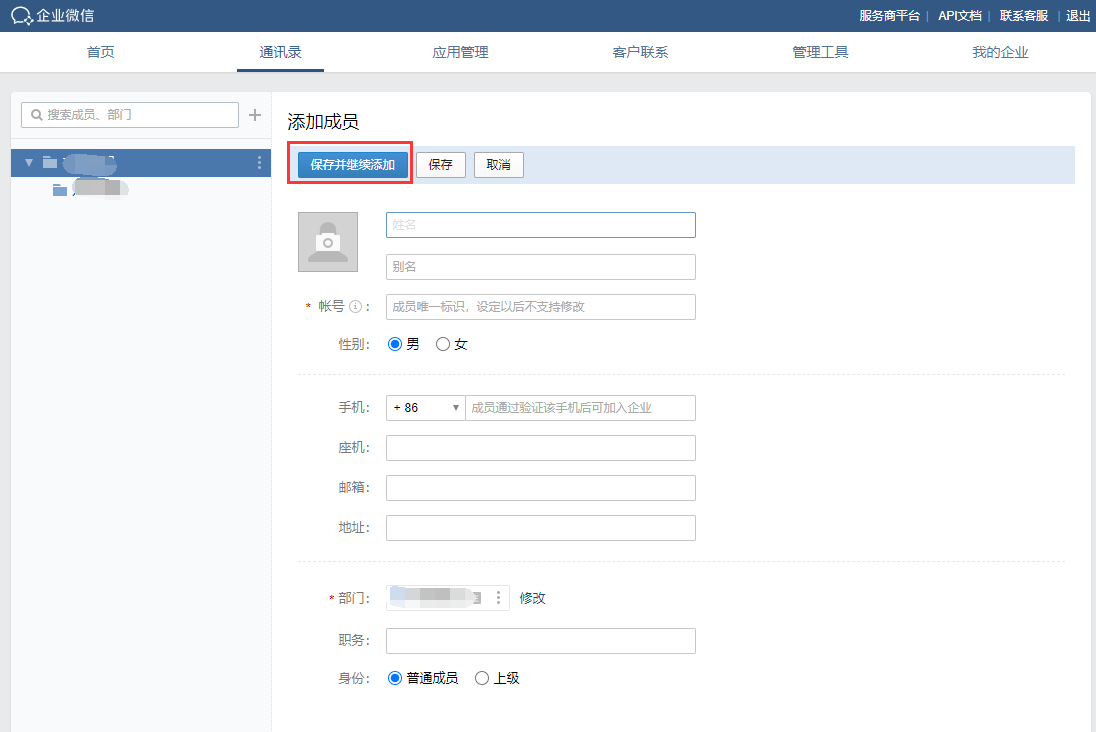Click the sub-department folder icon
Viewport: 1096px width, 732px height.
click(x=60, y=190)
